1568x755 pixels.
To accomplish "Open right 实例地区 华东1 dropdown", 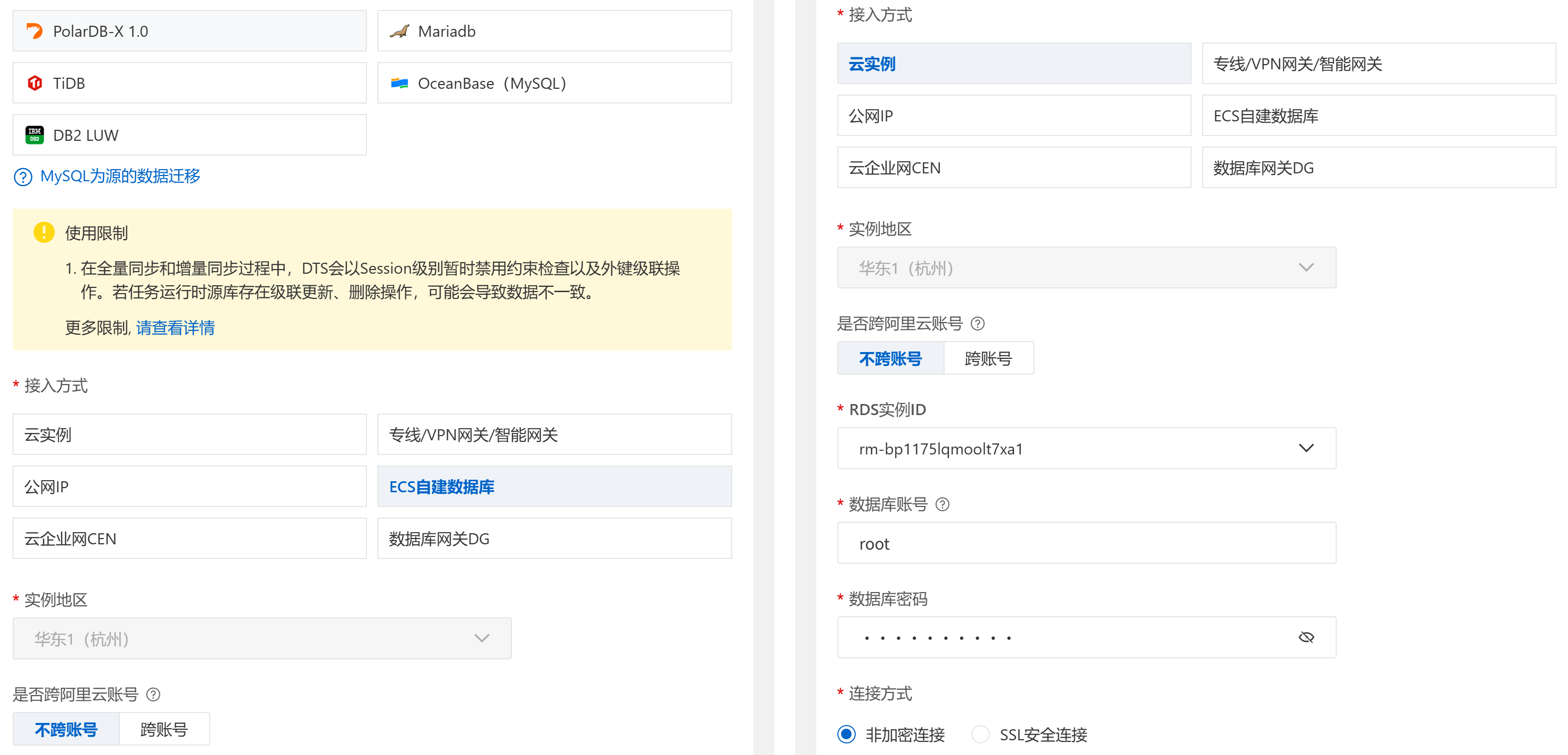I will [1087, 267].
